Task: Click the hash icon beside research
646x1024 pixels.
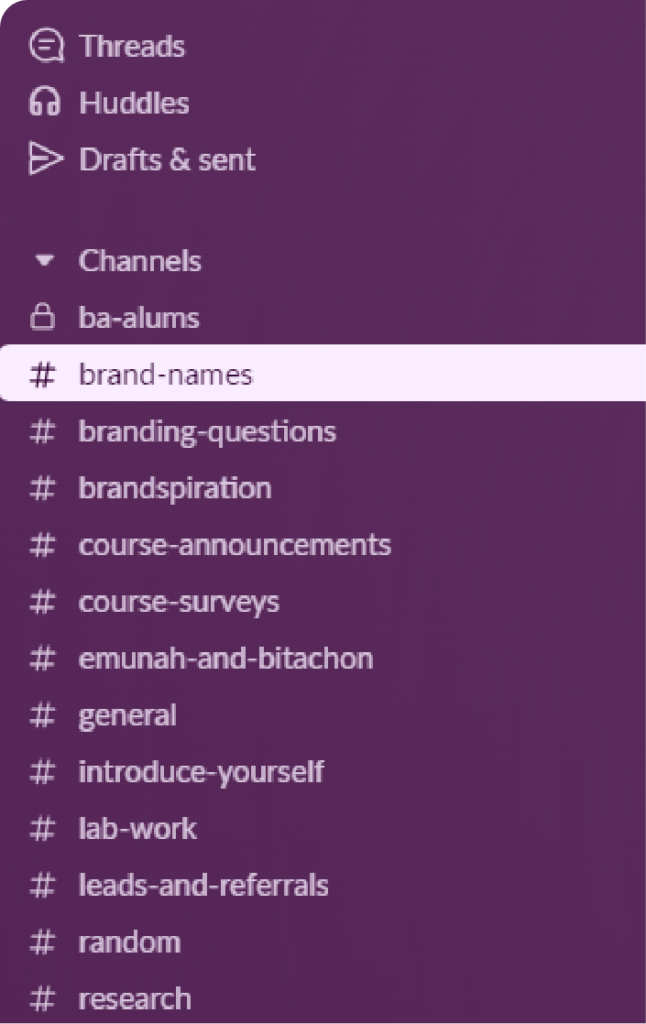Action: pos(42,998)
